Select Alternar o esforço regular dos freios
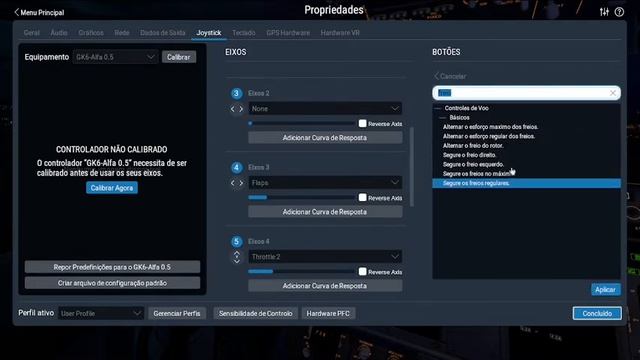Image resolution: width=640 pixels, height=360 pixels. (489, 136)
